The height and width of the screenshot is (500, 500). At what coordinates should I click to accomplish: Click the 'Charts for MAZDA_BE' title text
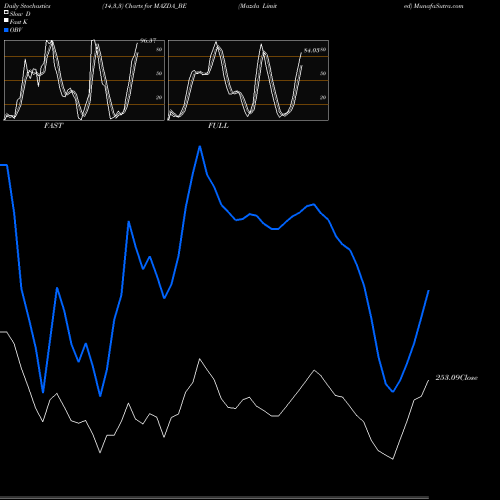[156, 6]
